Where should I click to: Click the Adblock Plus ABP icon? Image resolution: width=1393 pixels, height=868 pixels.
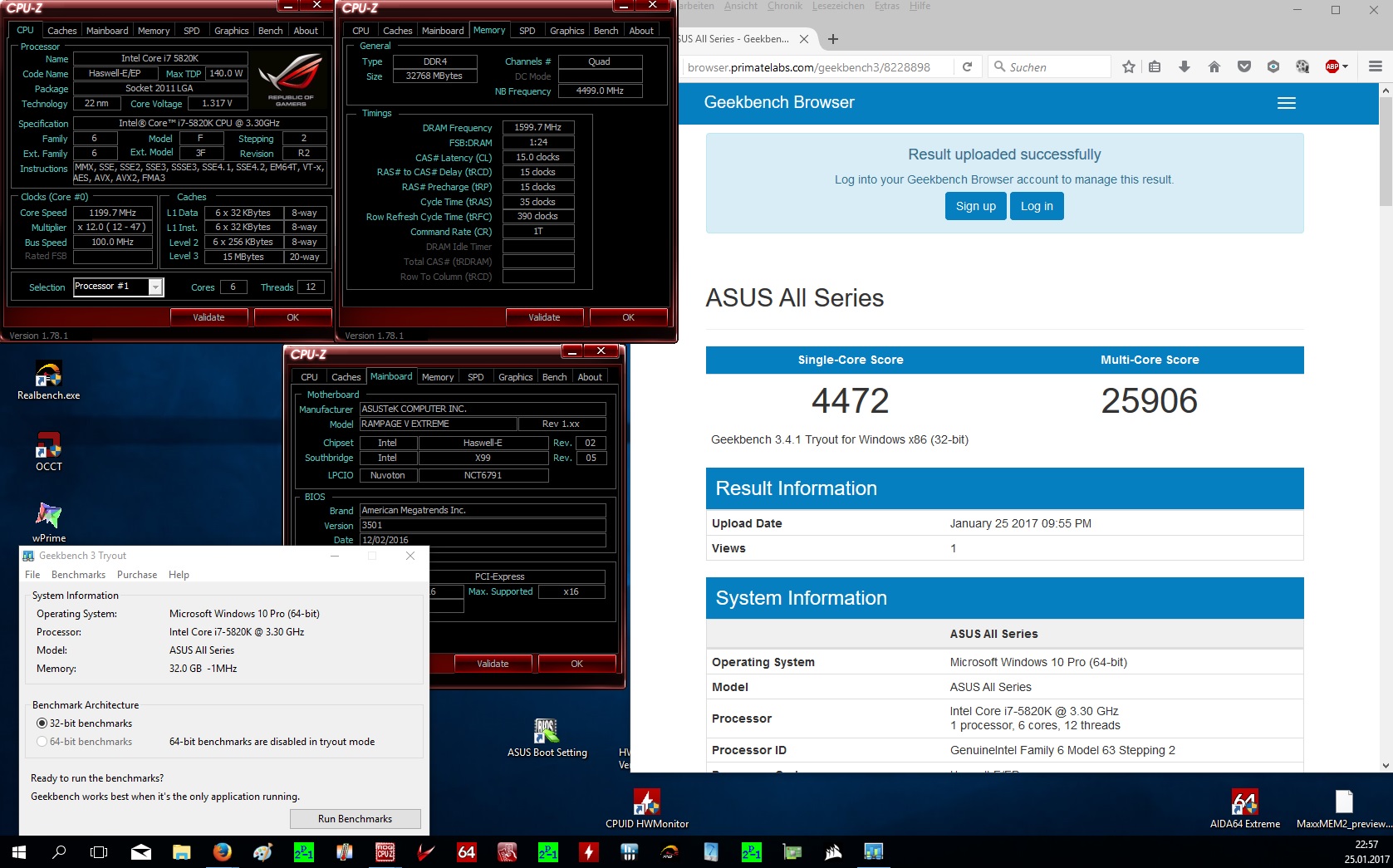[1332, 67]
